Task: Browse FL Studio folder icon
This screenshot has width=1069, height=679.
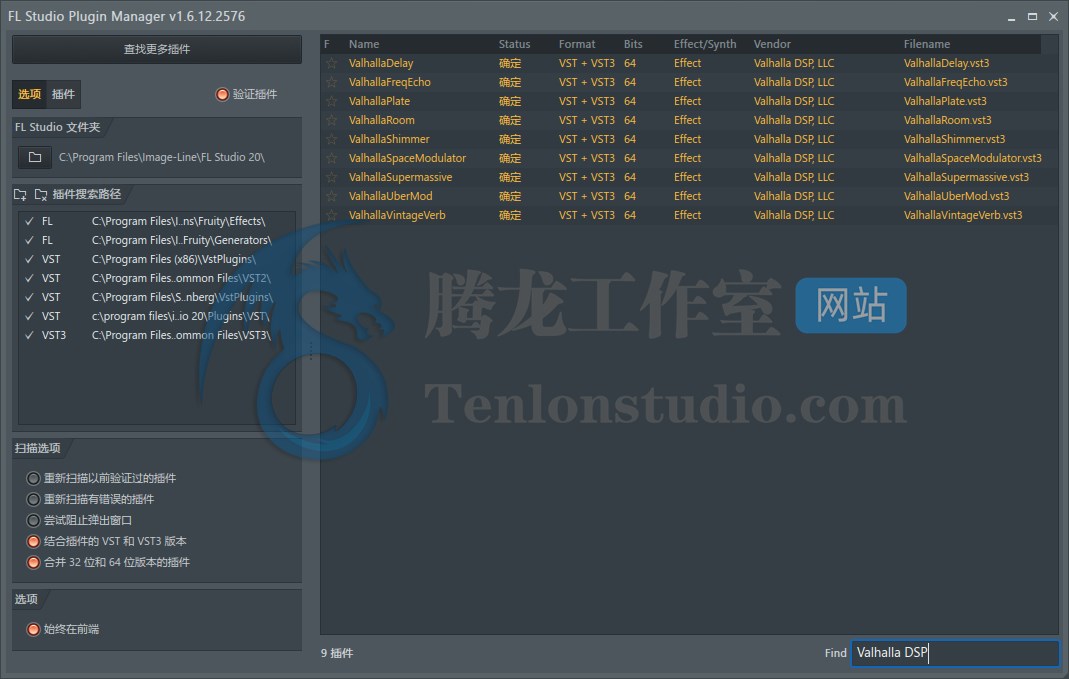Action: [35, 157]
